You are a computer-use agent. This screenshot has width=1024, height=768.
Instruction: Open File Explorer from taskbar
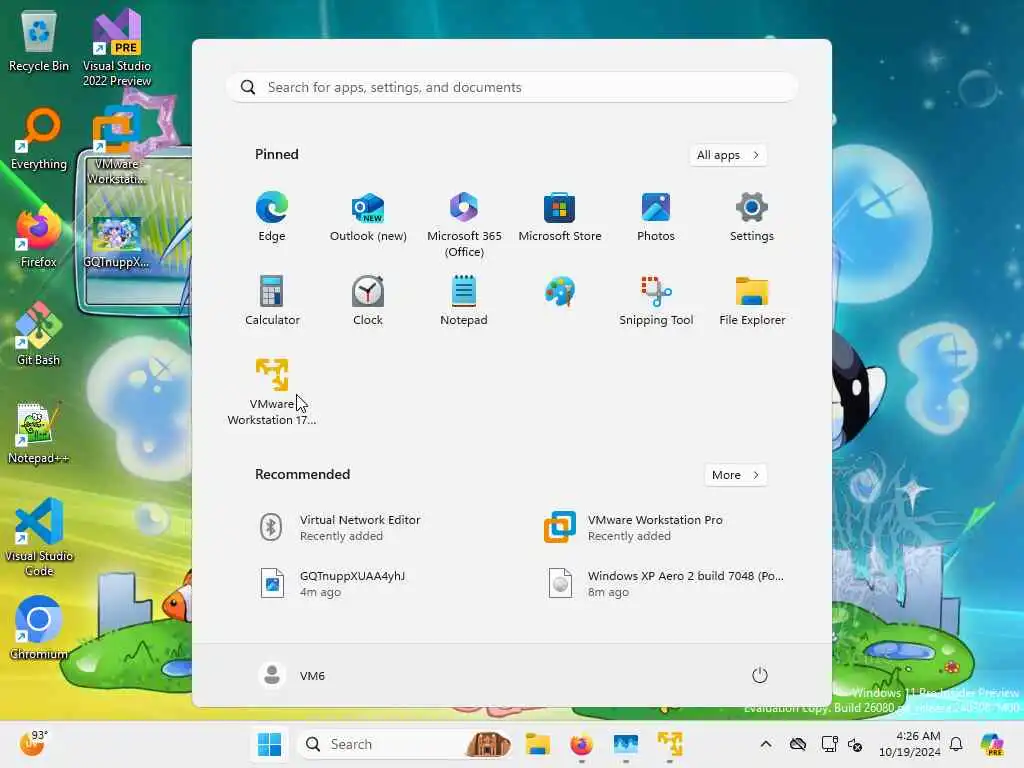coord(537,744)
